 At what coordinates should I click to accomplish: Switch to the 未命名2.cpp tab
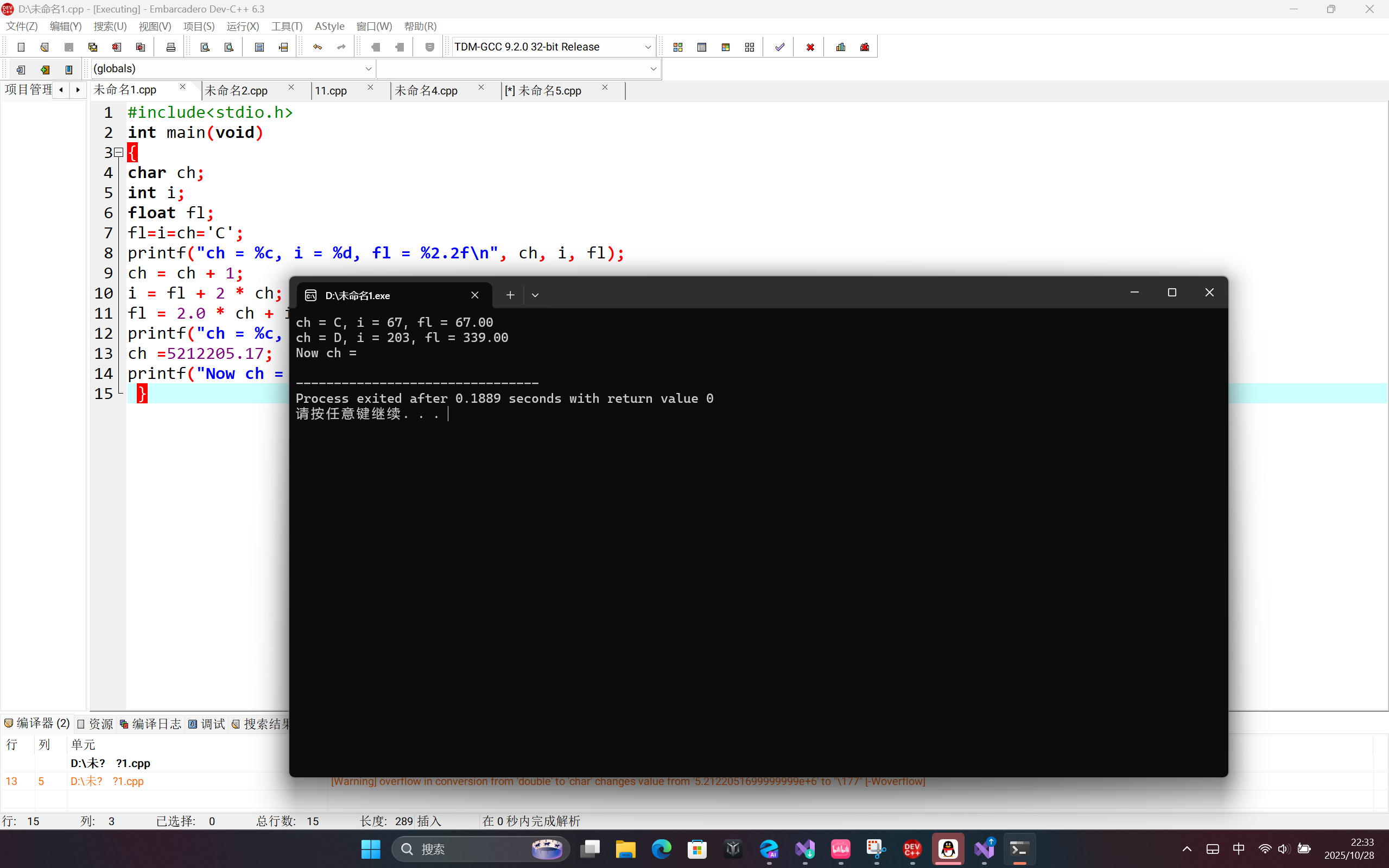pos(237,91)
